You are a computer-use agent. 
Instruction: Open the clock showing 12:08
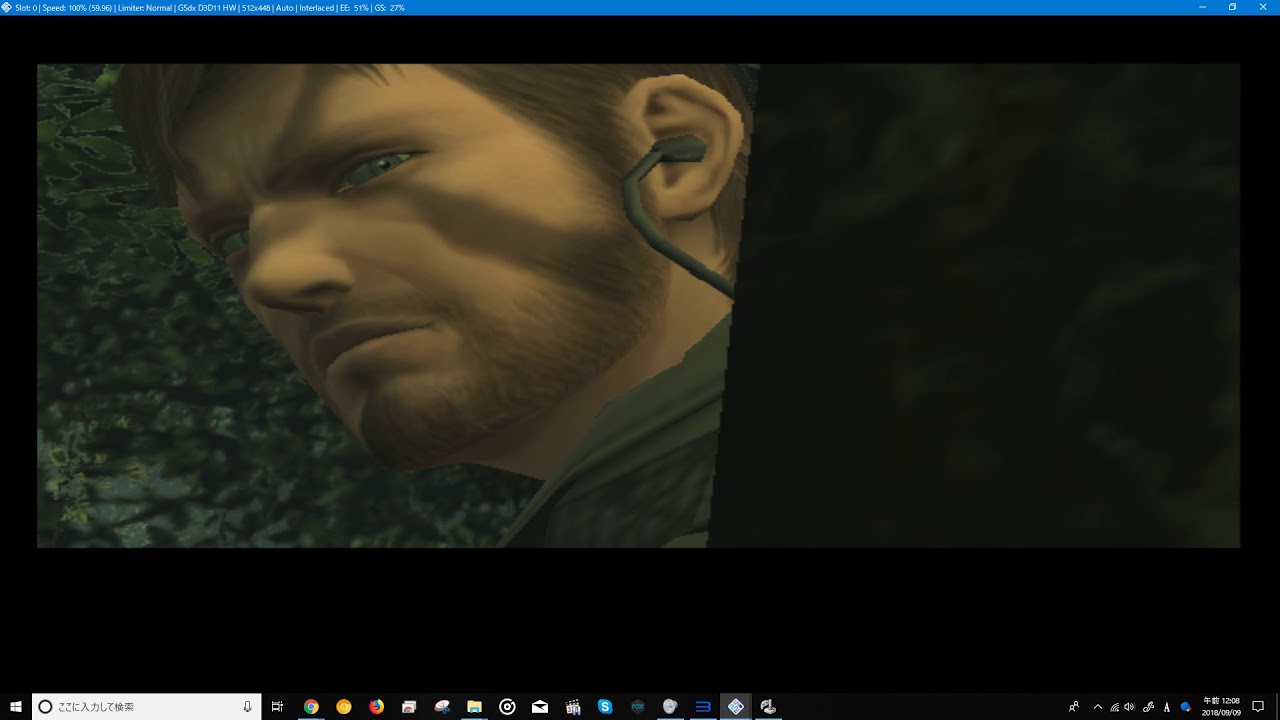click(x=1221, y=707)
